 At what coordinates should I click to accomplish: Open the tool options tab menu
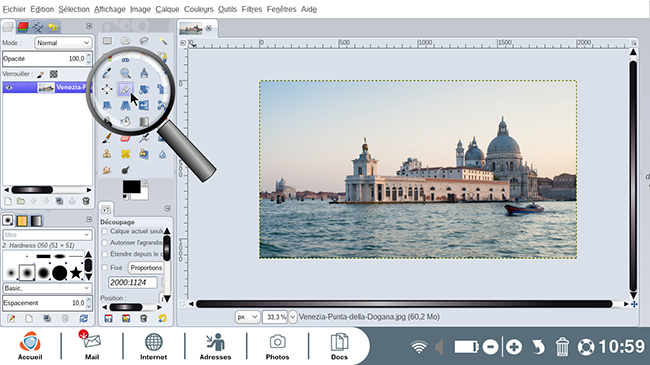[167, 208]
